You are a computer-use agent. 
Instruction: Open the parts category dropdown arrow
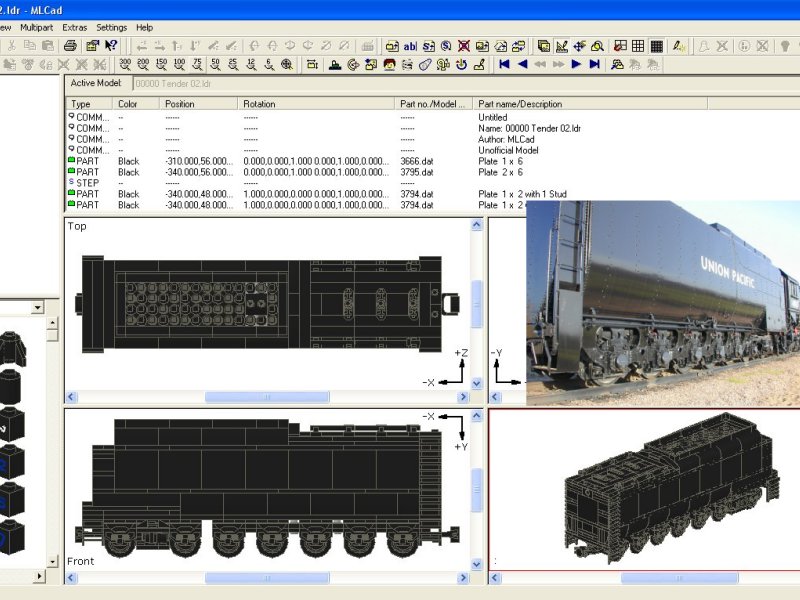point(38,308)
